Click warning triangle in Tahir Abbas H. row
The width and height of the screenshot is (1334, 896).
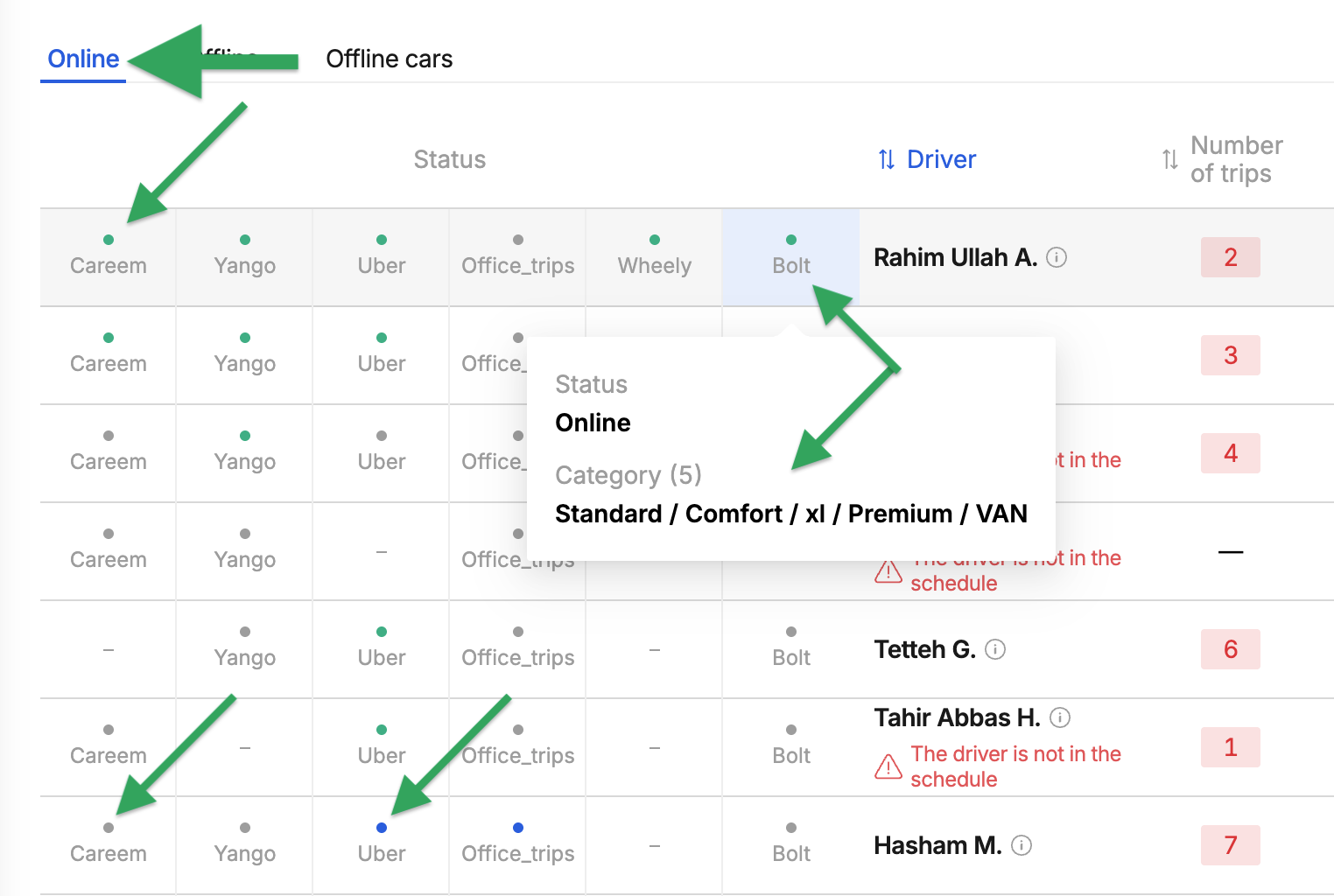tap(888, 766)
